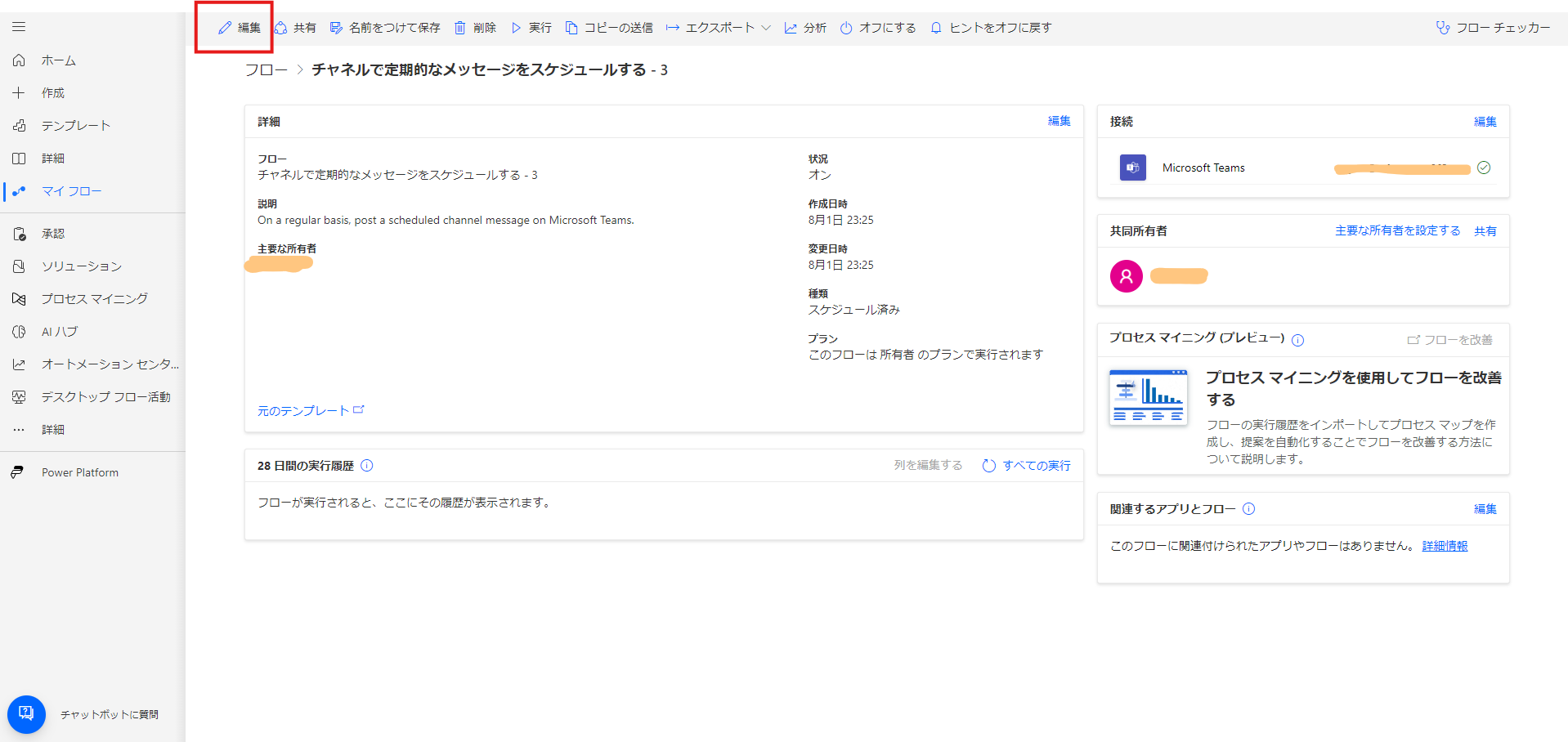Screen dimensions: 1568x742
Task: Click the デスクトップ フロー活動 icon
Action: pyautogui.click(x=19, y=397)
